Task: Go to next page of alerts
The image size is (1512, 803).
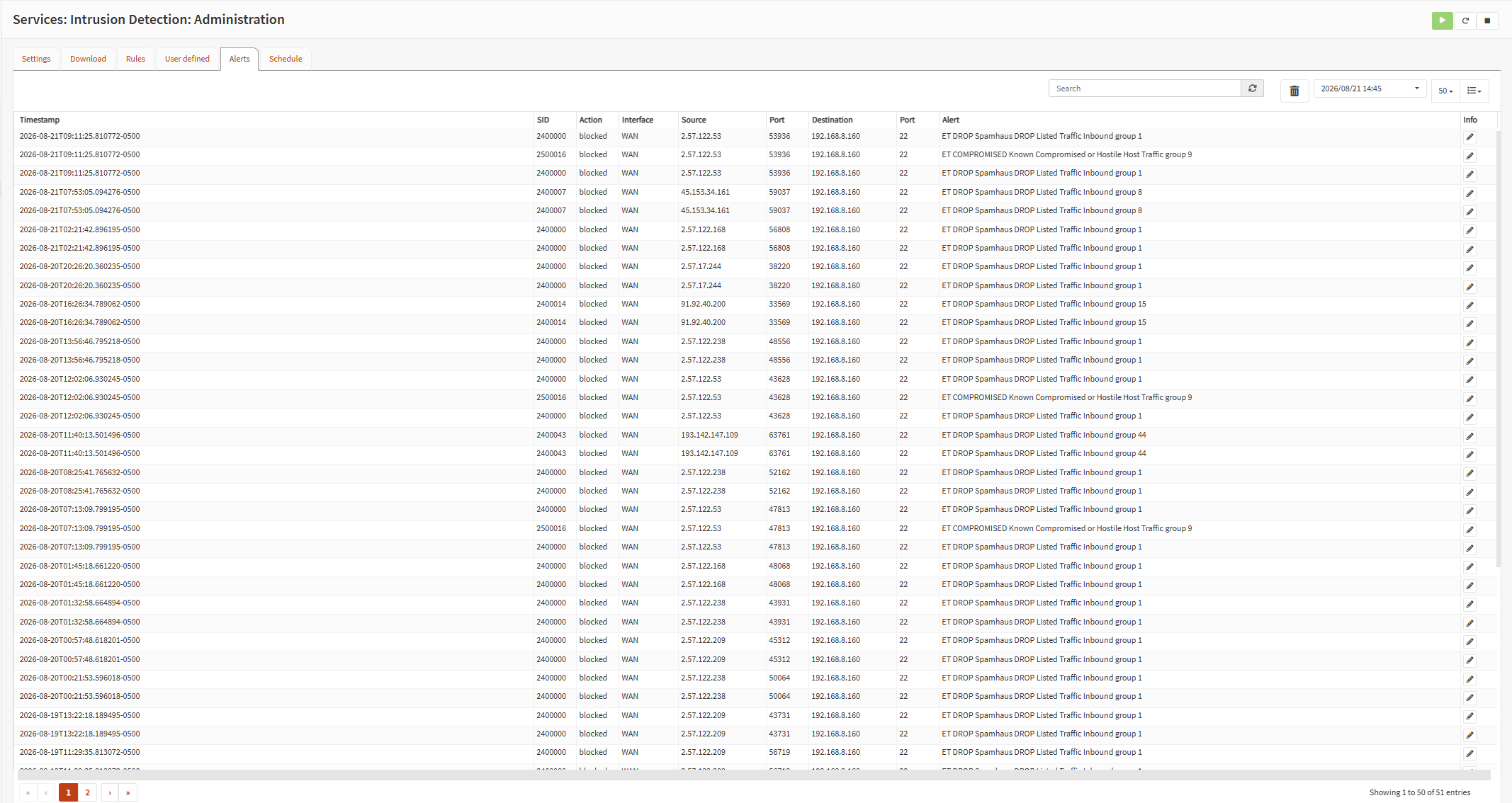Action: pos(110,792)
